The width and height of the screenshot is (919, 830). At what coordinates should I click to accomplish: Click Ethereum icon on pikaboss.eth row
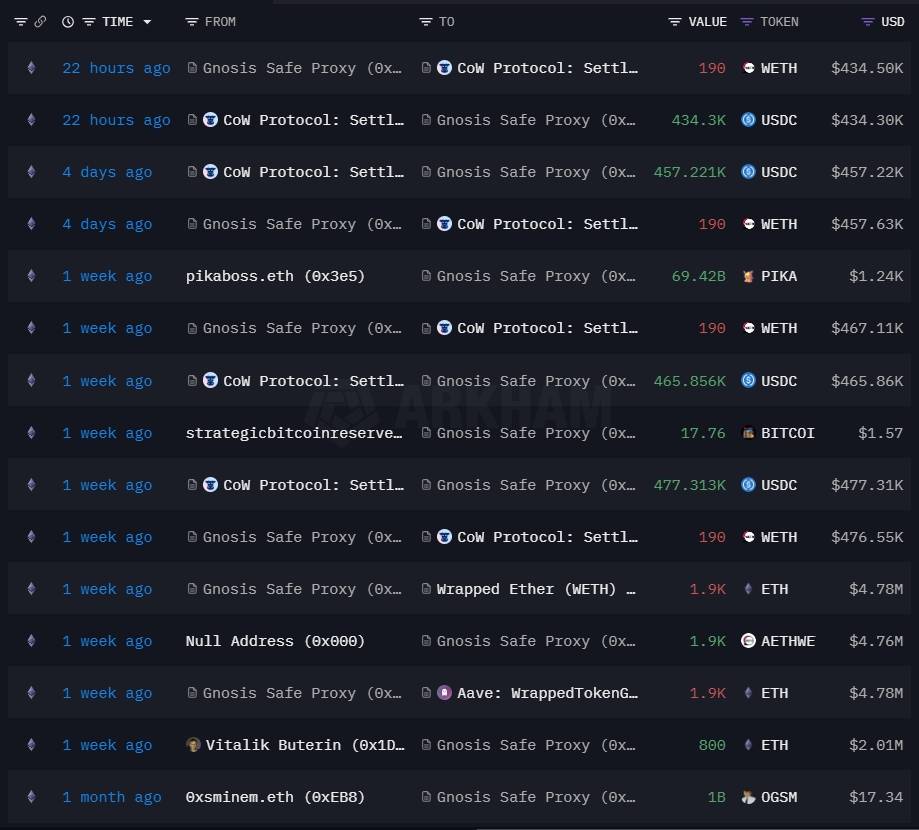32,276
